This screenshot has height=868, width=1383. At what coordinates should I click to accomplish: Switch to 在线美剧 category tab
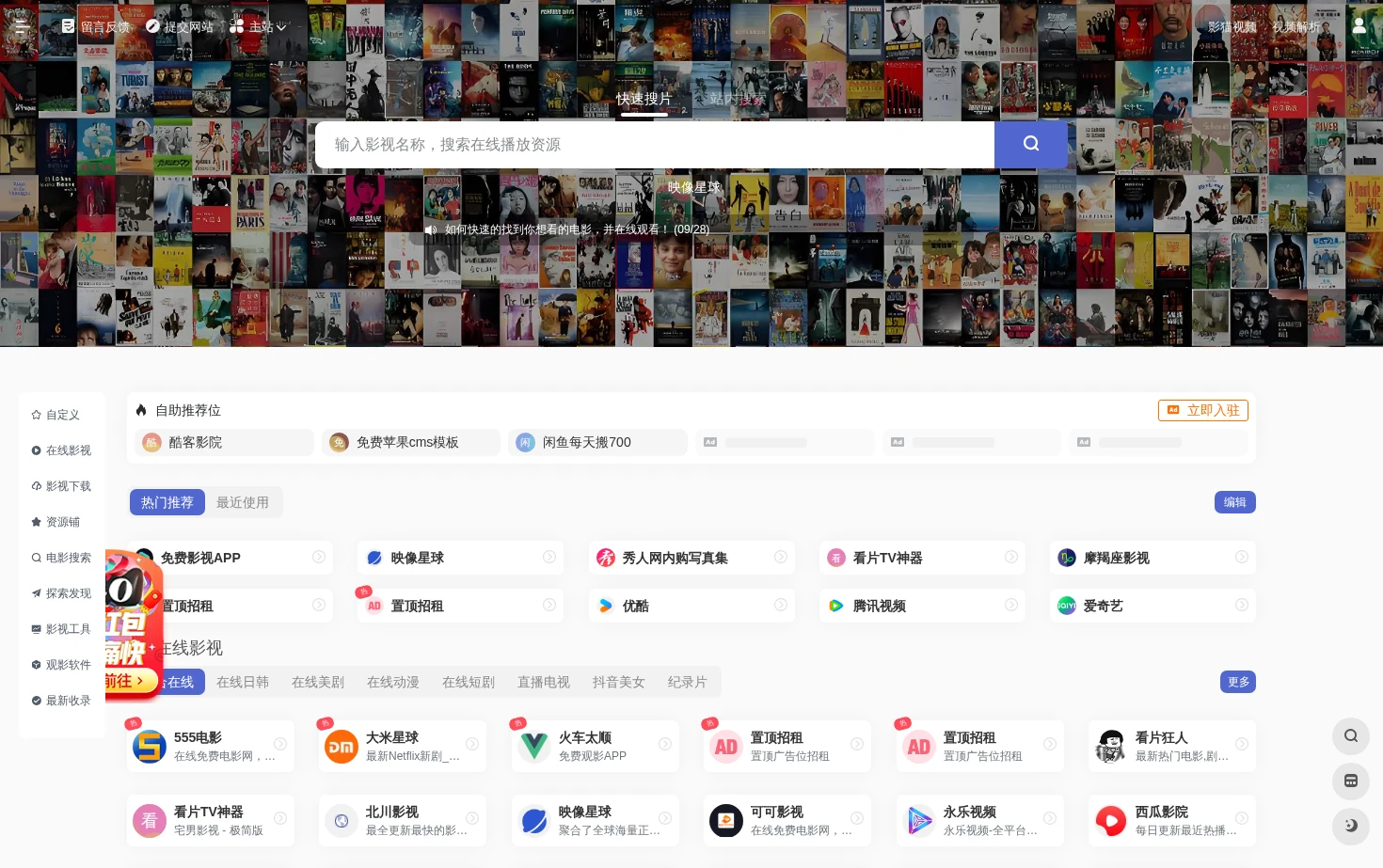click(318, 682)
